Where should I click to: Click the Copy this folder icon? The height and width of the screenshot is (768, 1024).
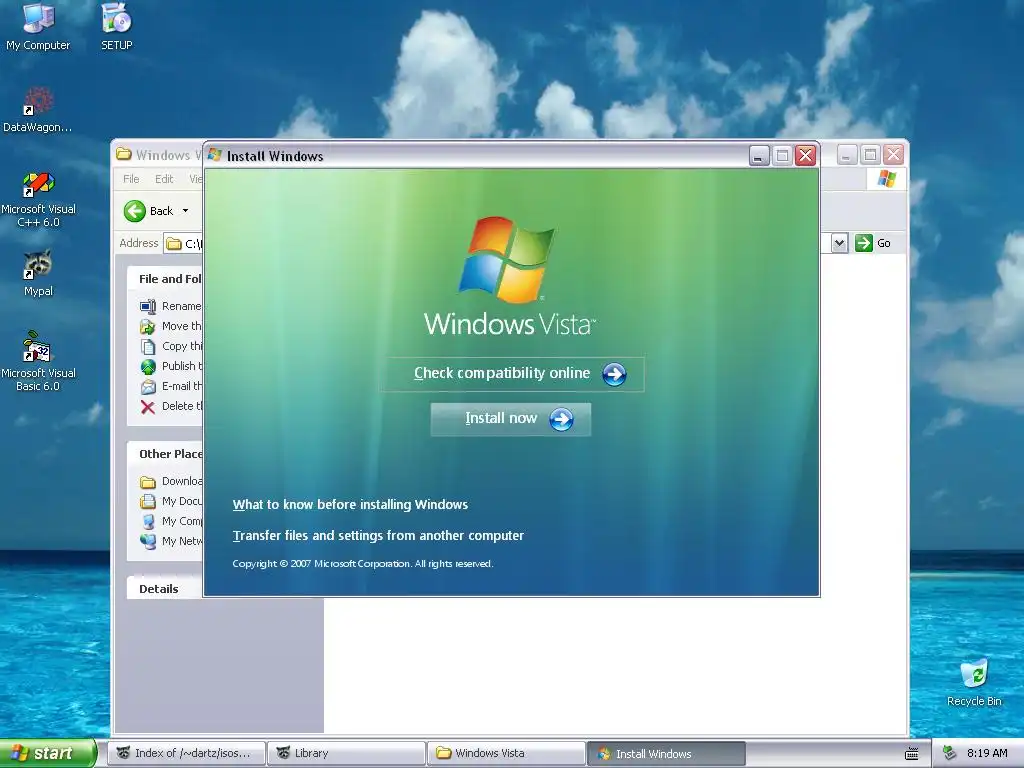(148, 347)
